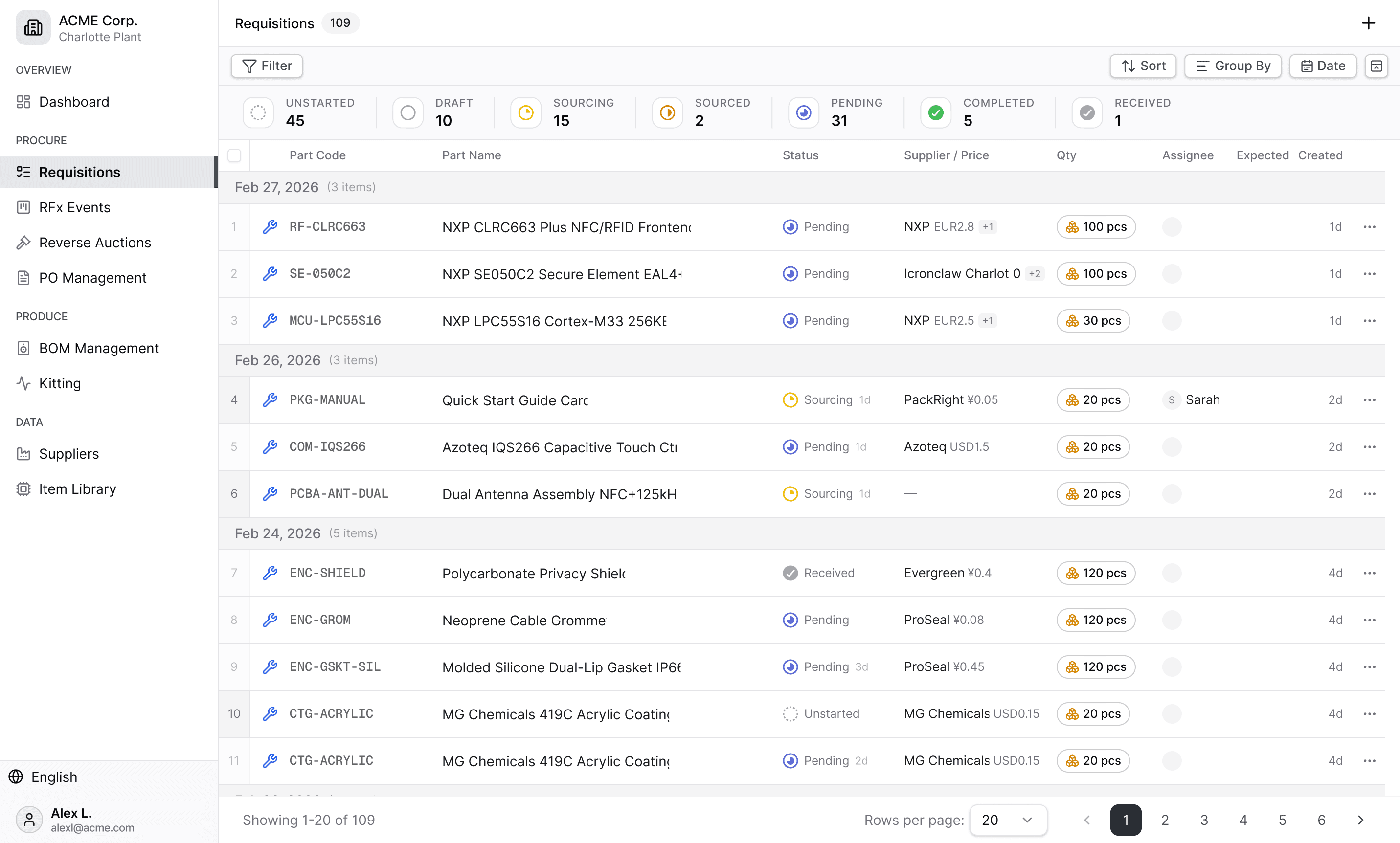This screenshot has height=843, width=1400.
Task: Go to page 3 of results
Action: [x=1203, y=820]
